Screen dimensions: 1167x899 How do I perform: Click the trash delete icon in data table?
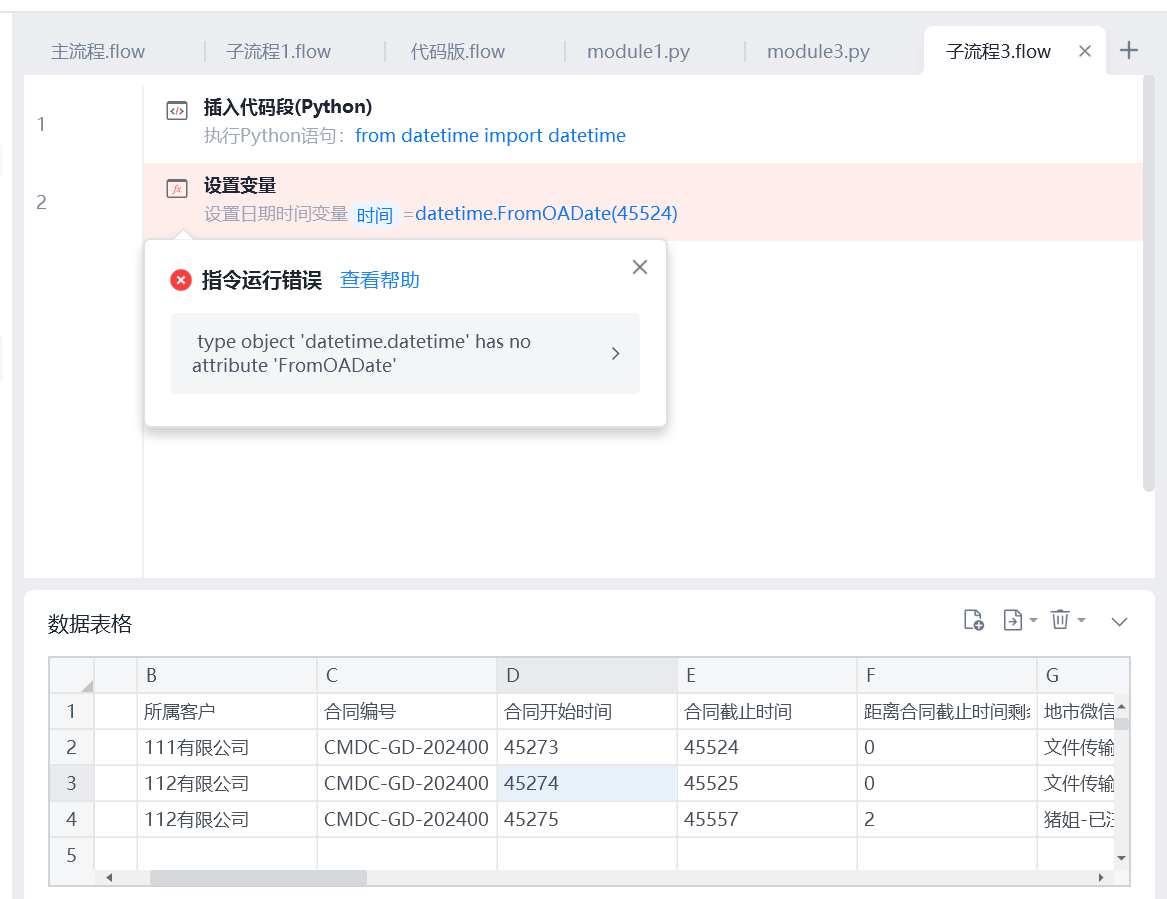1061,619
